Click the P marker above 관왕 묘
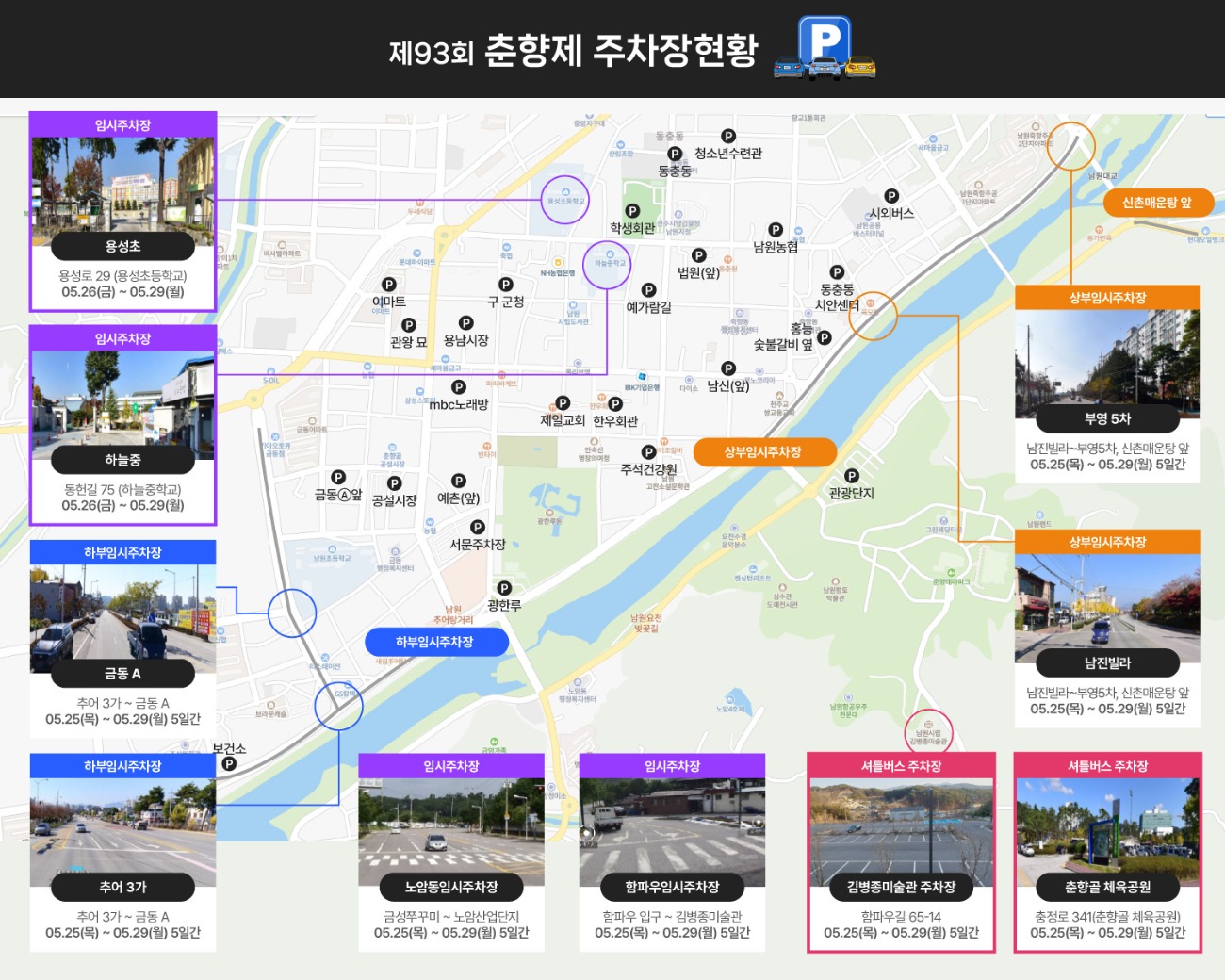Image resolution: width=1225 pixels, height=980 pixels. click(409, 326)
